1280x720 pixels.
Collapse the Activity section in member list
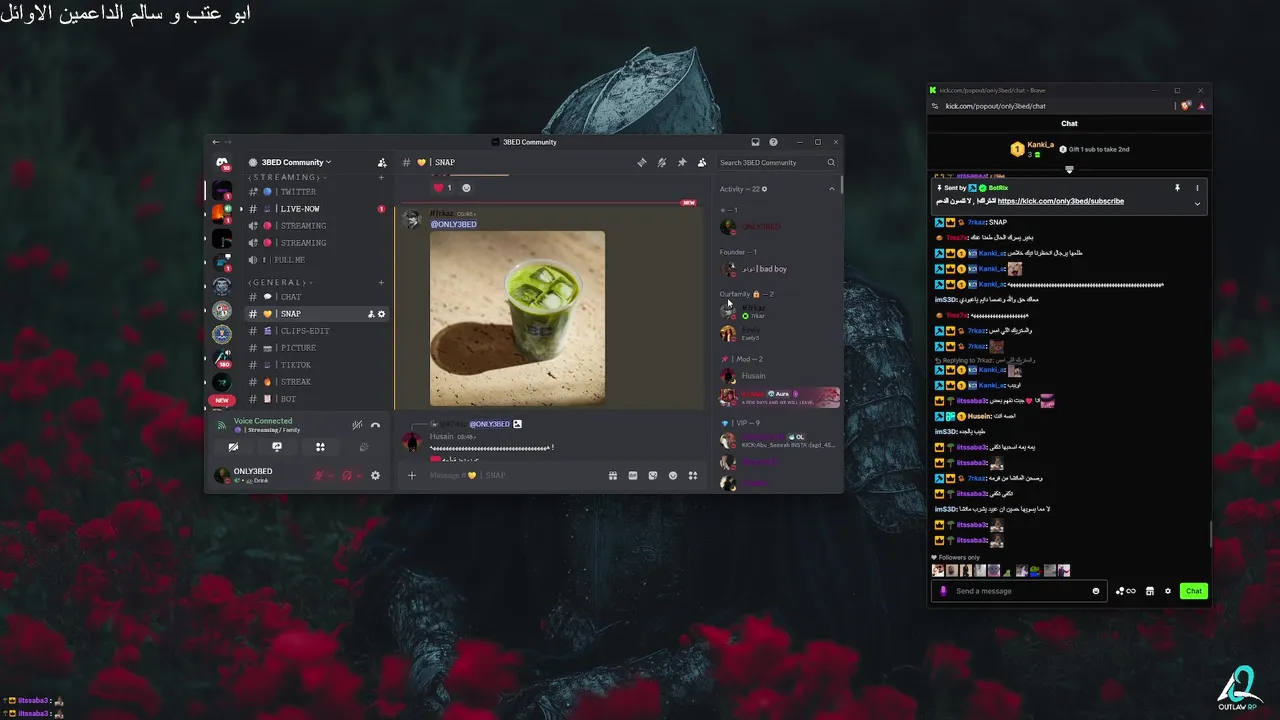831,189
